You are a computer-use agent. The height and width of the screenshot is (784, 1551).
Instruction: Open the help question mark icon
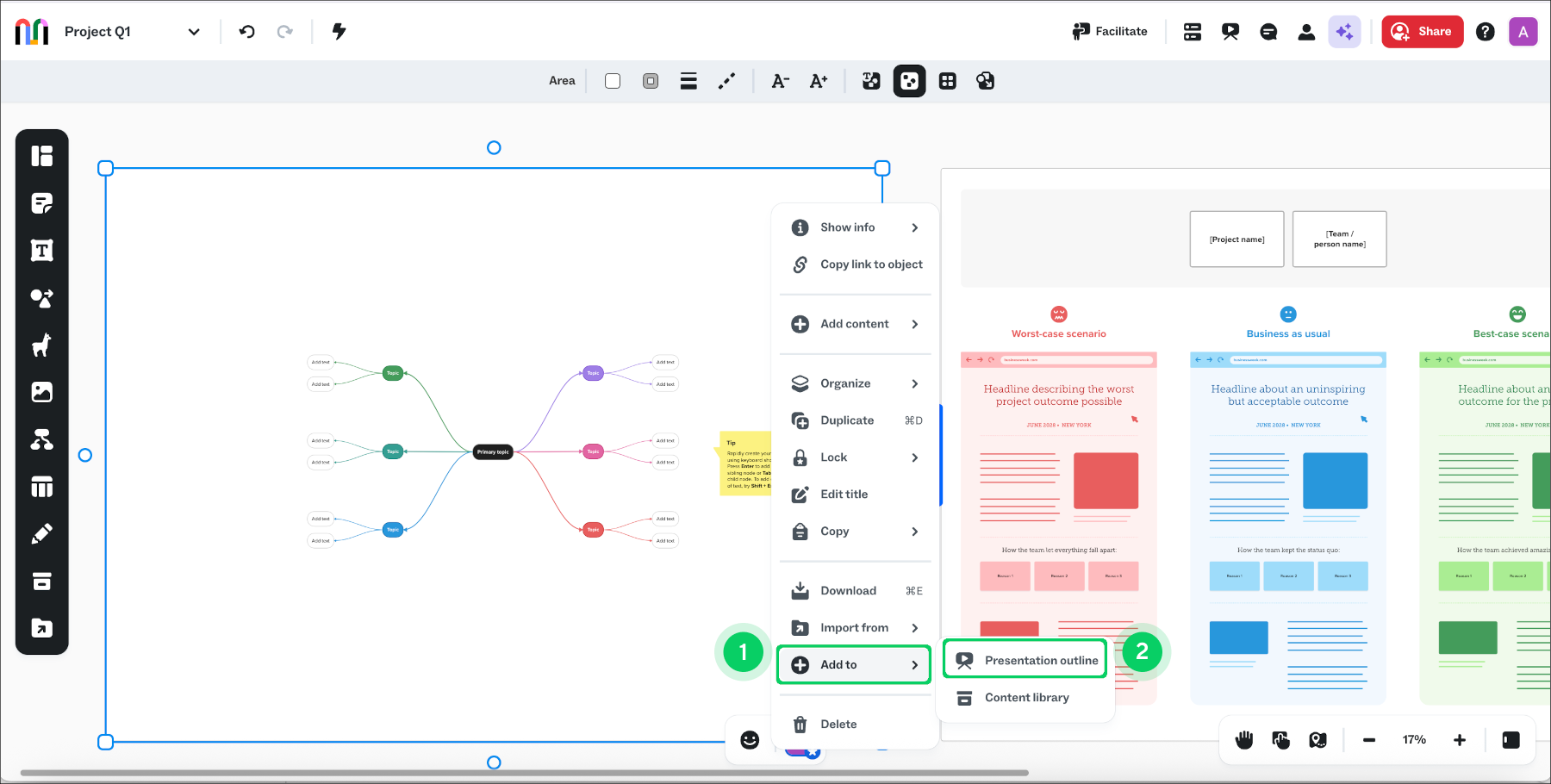1485,32
